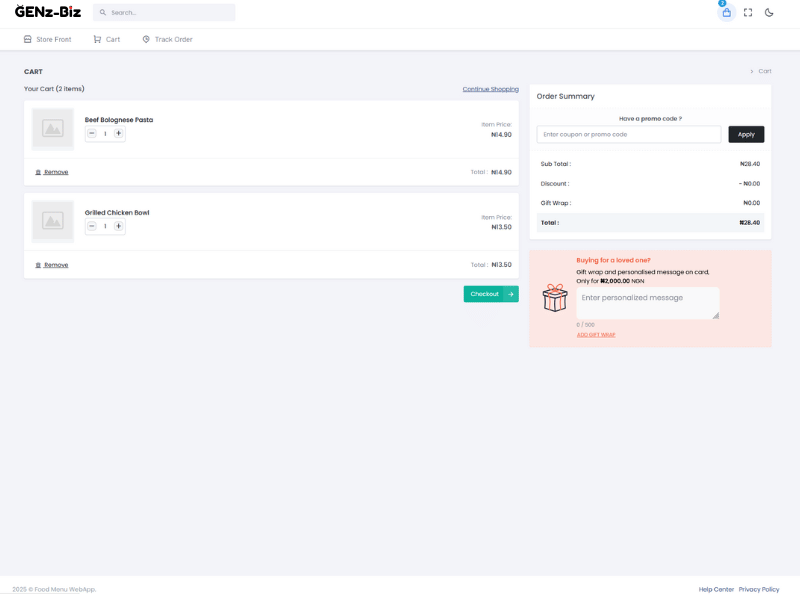Image resolution: width=800 pixels, height=600 pixels.
Task: Increase Grilled Chicken Bowl quantity
Action: (119, 226)
